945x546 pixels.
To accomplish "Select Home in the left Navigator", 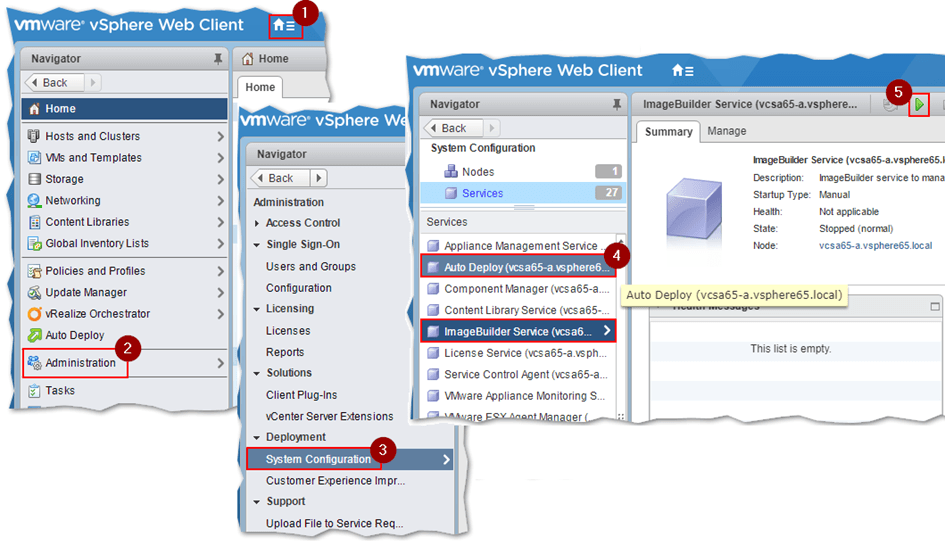I will (125, 108).
